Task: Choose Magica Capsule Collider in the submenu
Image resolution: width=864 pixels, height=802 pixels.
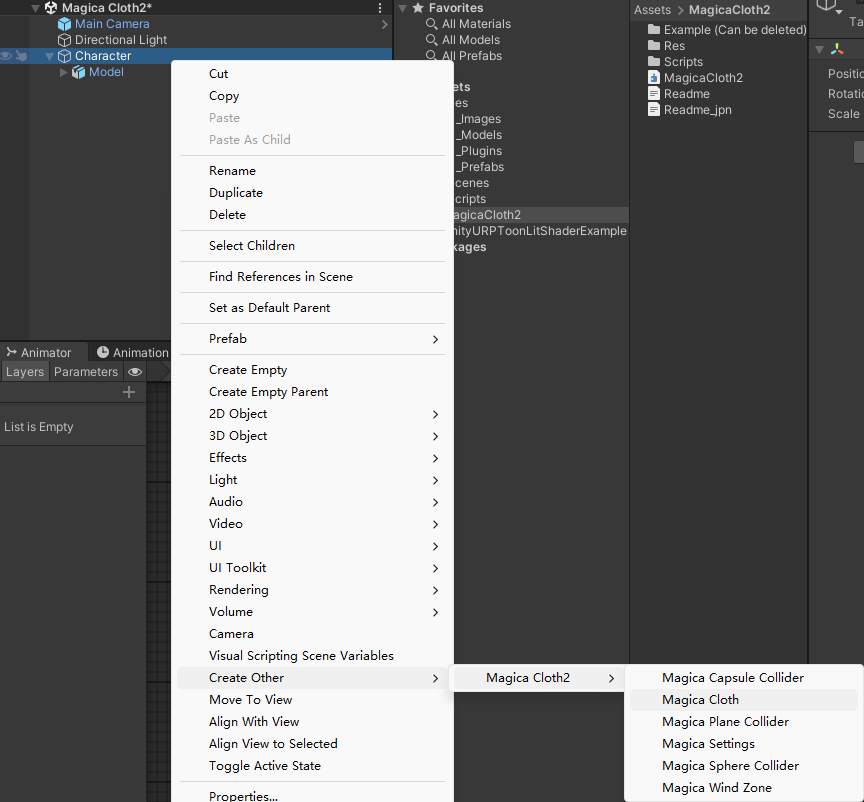Action: pyautogui.click(x=743, y=678)
